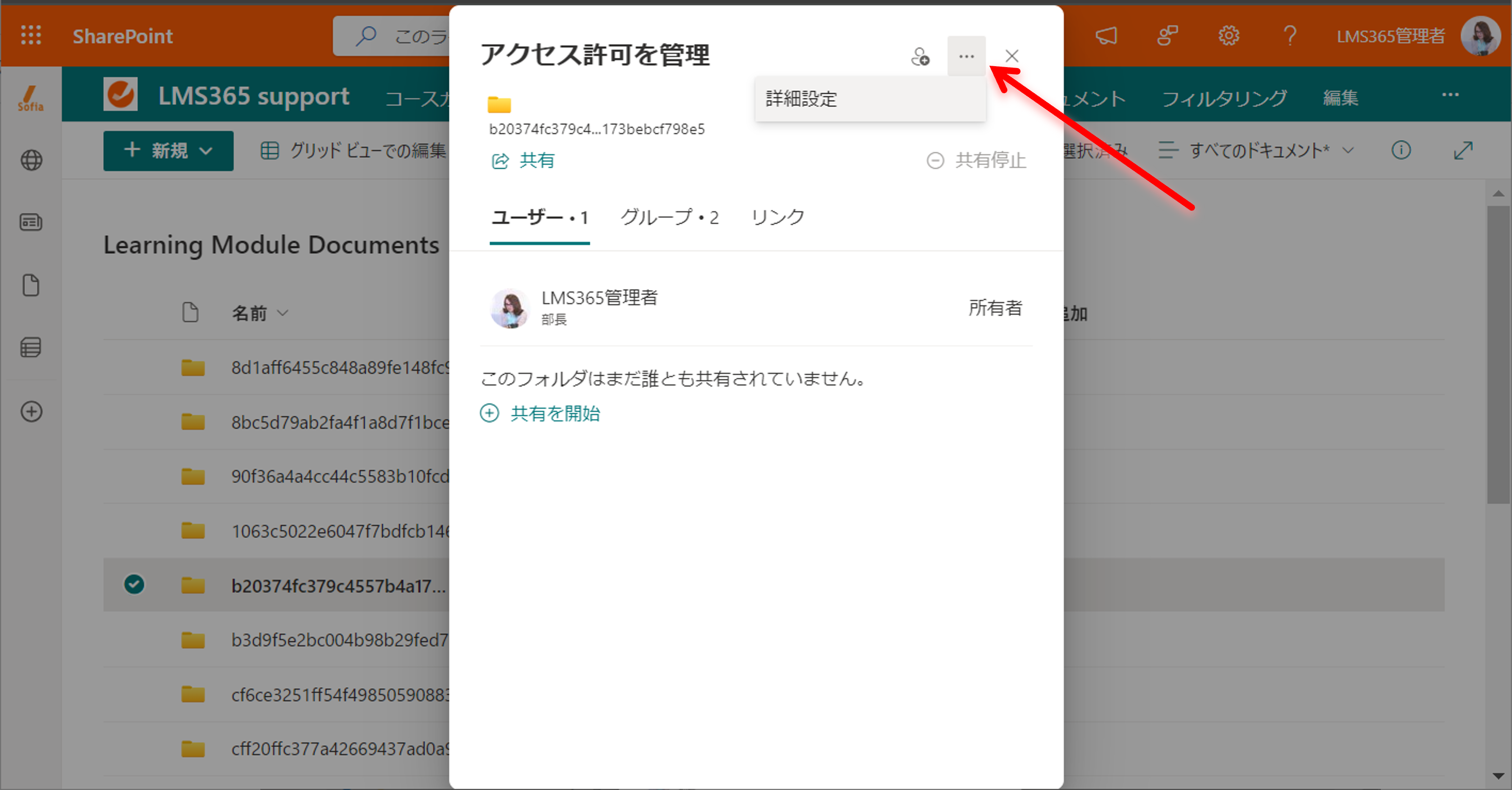1512x790 pixels.
Task: Click the three-dots more options button in dialog
Action: click(x=966, y=56)
